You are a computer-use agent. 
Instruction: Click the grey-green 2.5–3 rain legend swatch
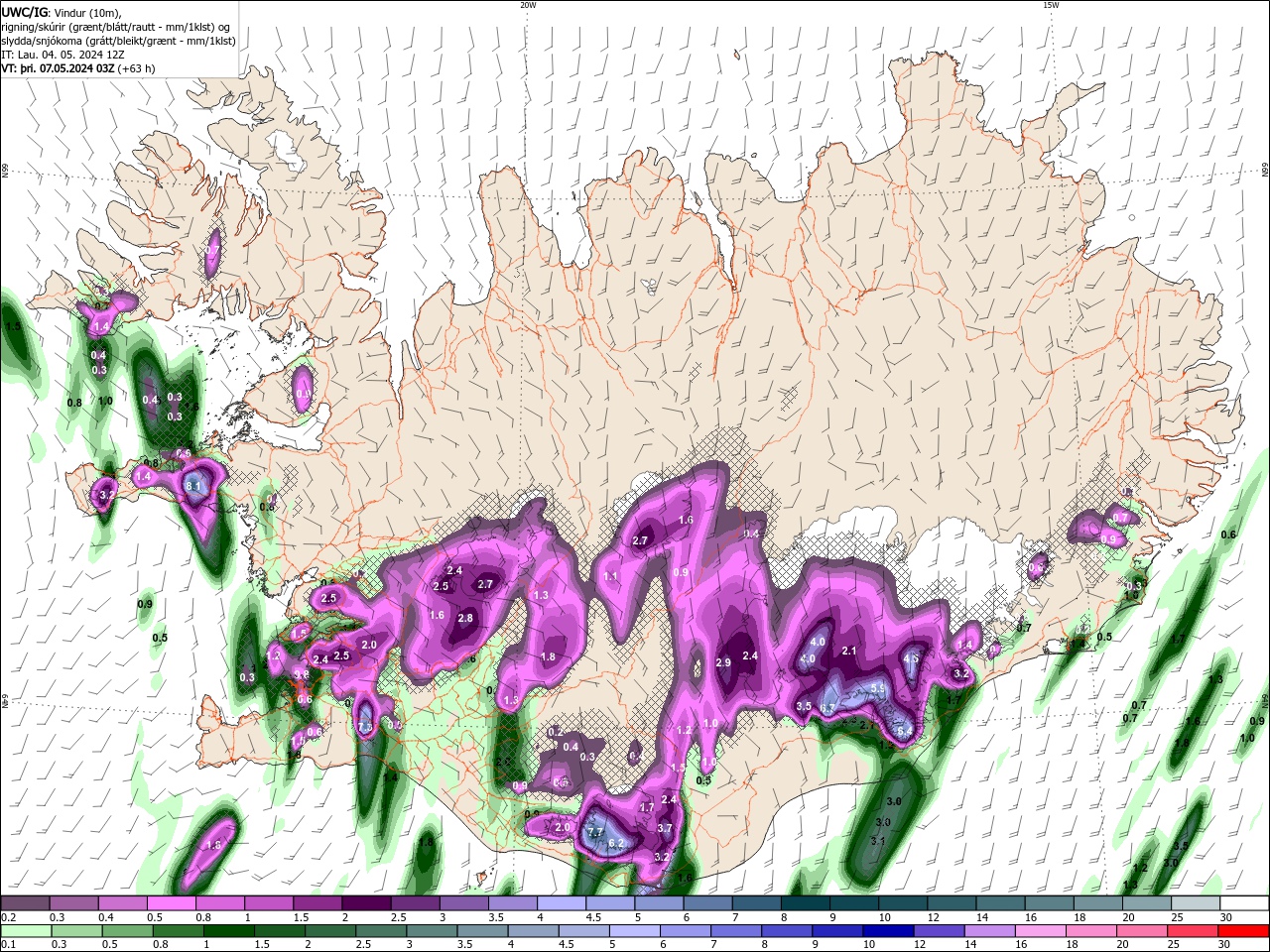381,931
